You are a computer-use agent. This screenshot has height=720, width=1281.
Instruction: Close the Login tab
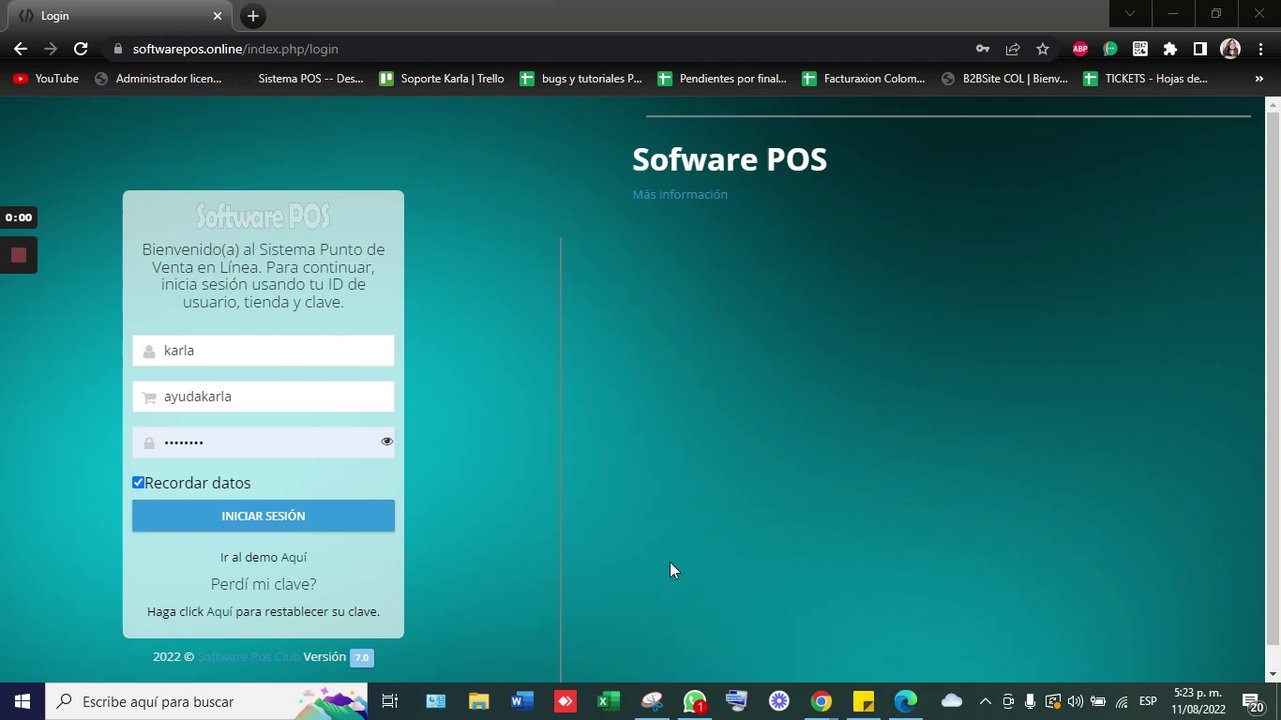[x=218, y=16]
